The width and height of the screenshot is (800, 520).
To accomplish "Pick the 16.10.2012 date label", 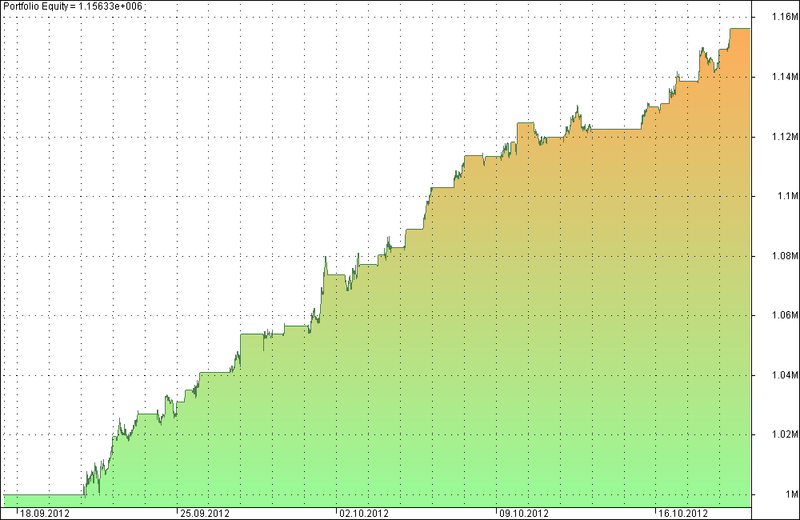I will 684,512.
